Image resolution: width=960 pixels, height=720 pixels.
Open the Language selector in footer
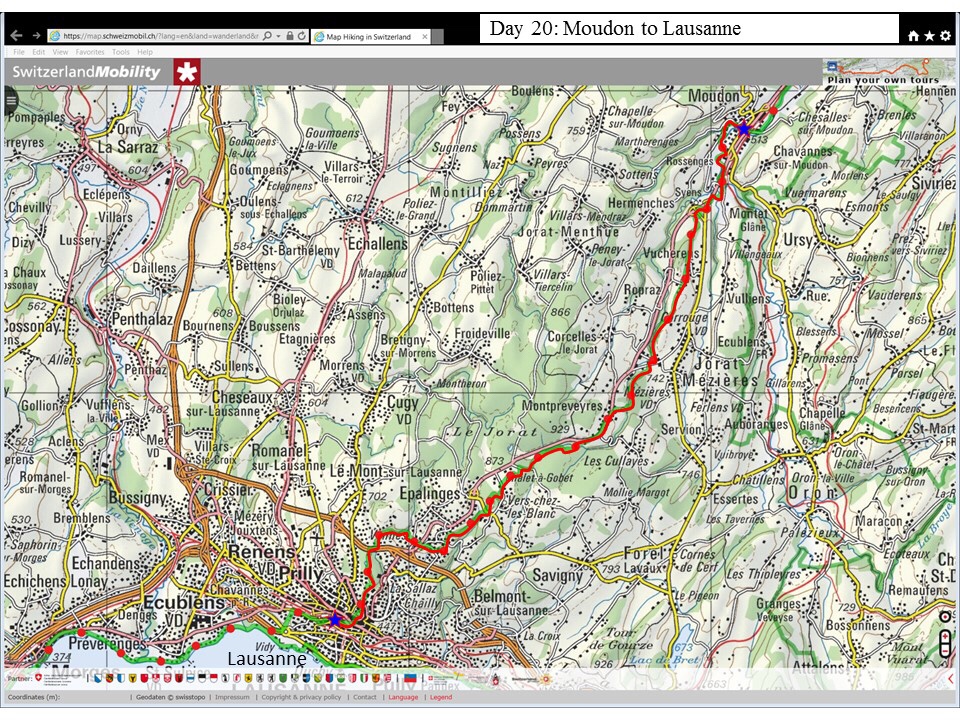tap(403, 697)
